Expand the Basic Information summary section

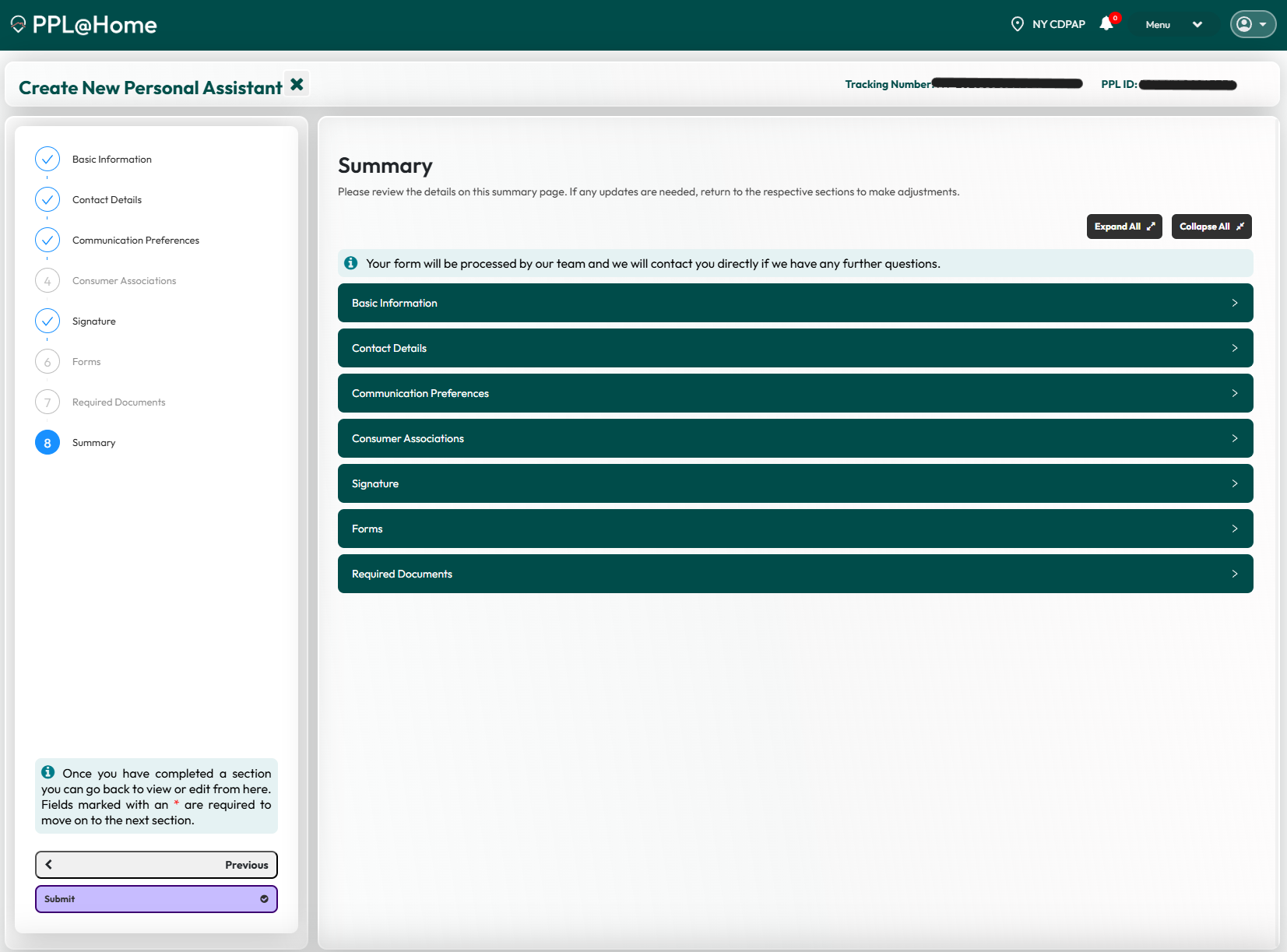795,303
